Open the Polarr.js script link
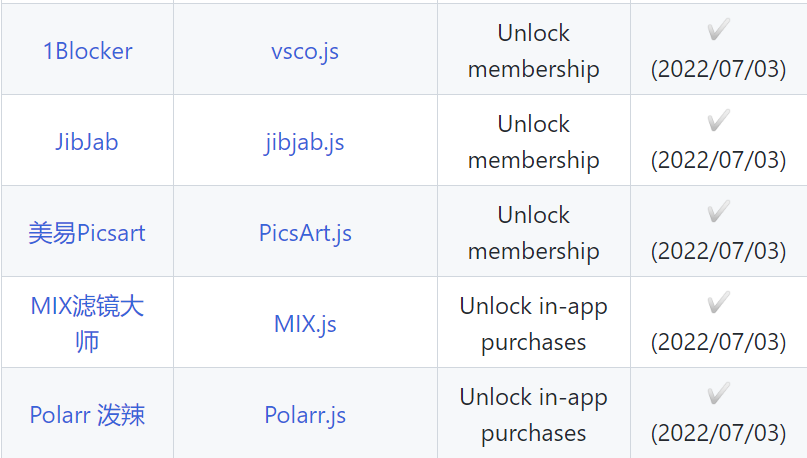The image size is (807, 458). (x=305, y=415)
